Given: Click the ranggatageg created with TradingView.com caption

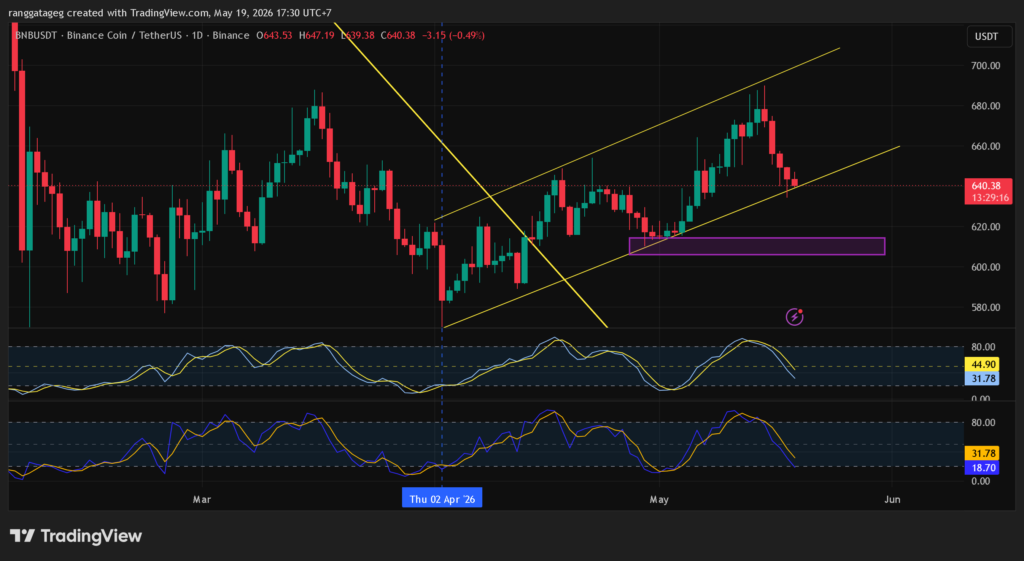Looking at the screenshot, I should point(170,12).
